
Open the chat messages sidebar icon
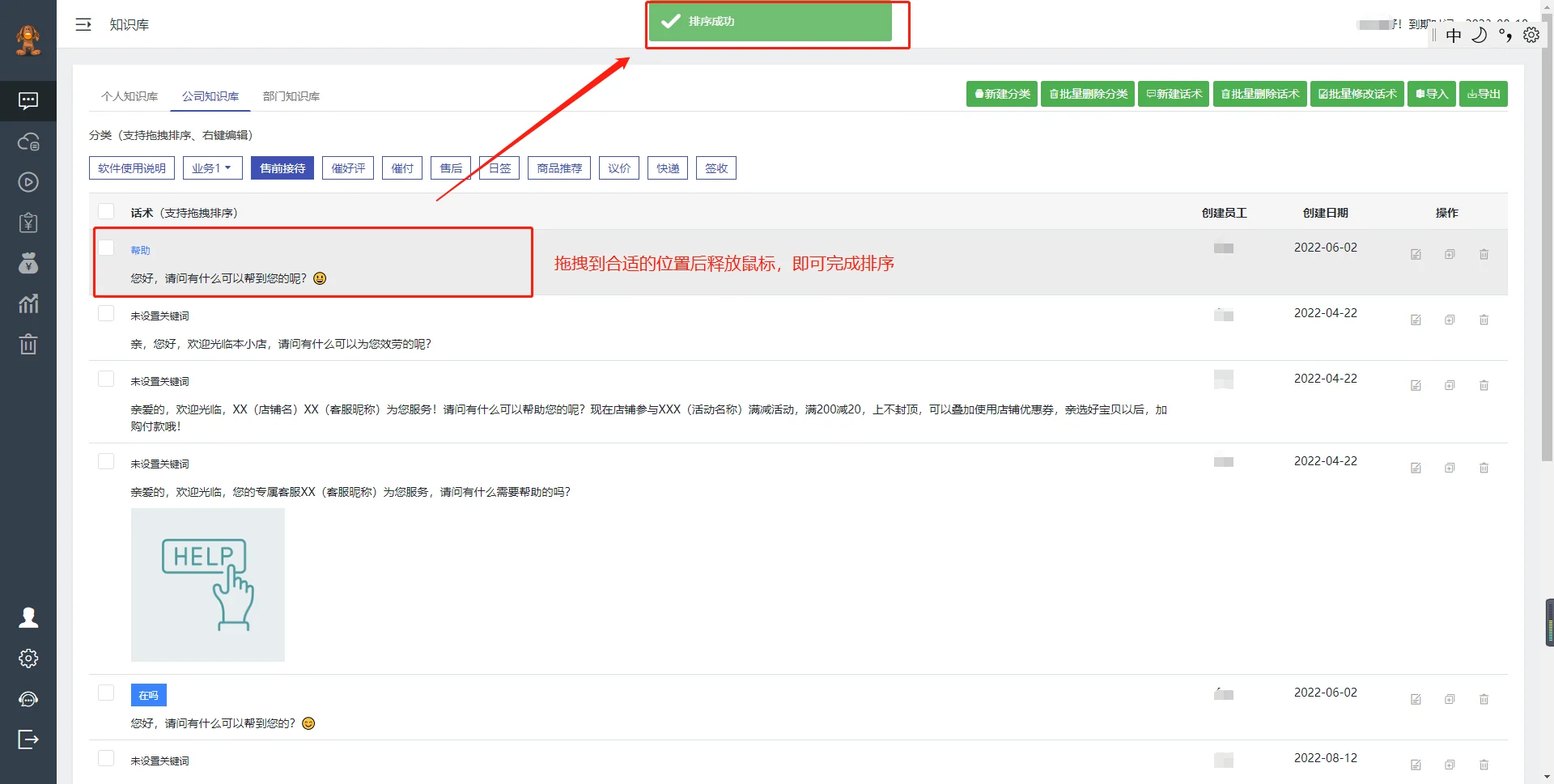tap(28, 101)
